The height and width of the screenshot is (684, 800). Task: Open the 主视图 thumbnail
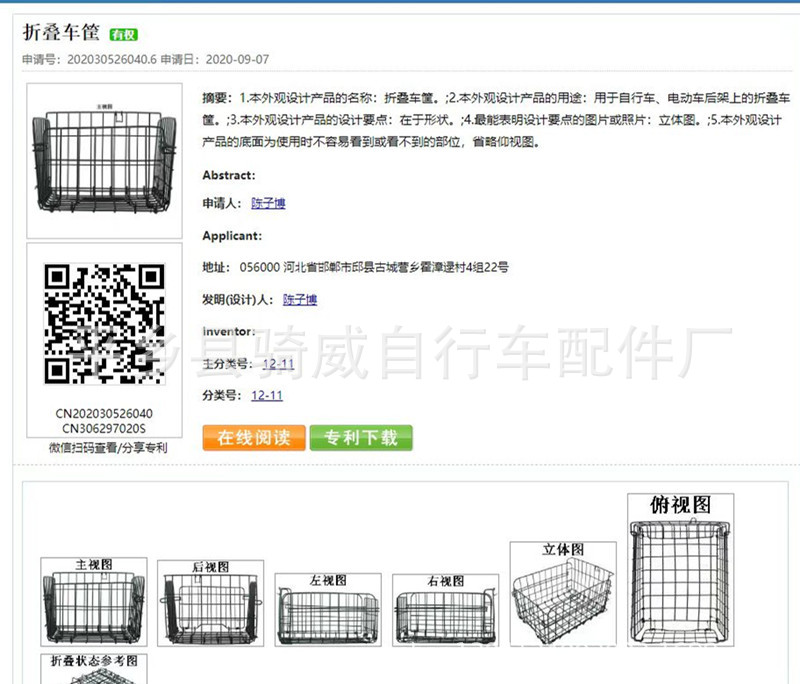94,602
